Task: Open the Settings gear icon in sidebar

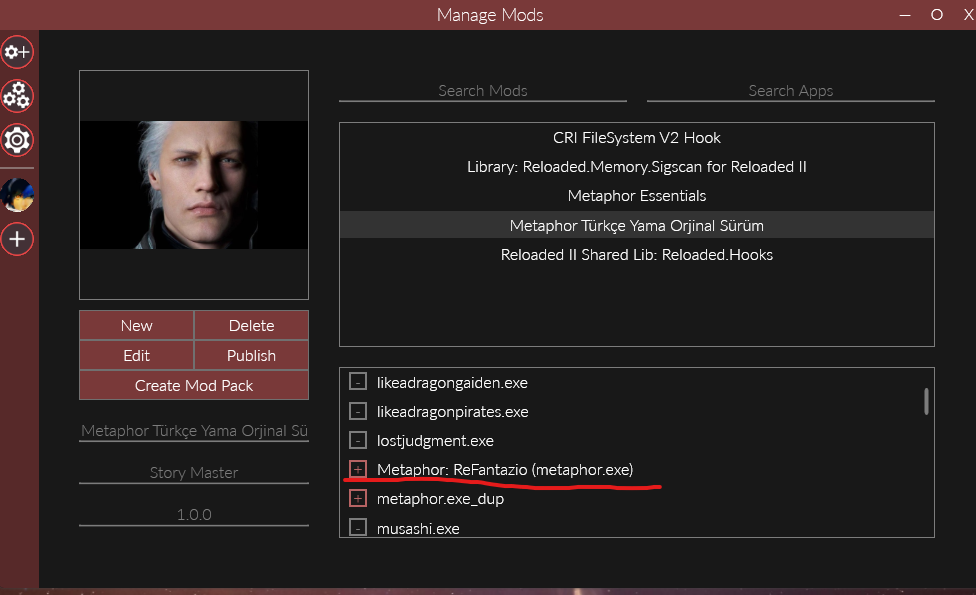Action: pos(17,140)
